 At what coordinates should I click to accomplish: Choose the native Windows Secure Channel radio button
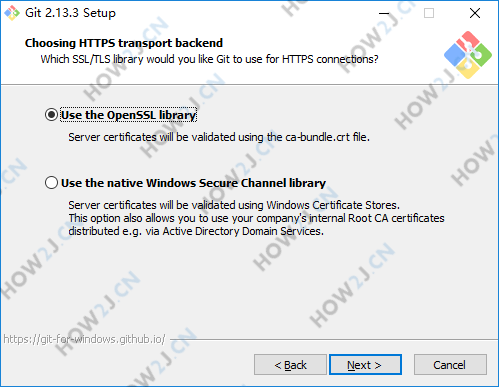tap(51, 183)
